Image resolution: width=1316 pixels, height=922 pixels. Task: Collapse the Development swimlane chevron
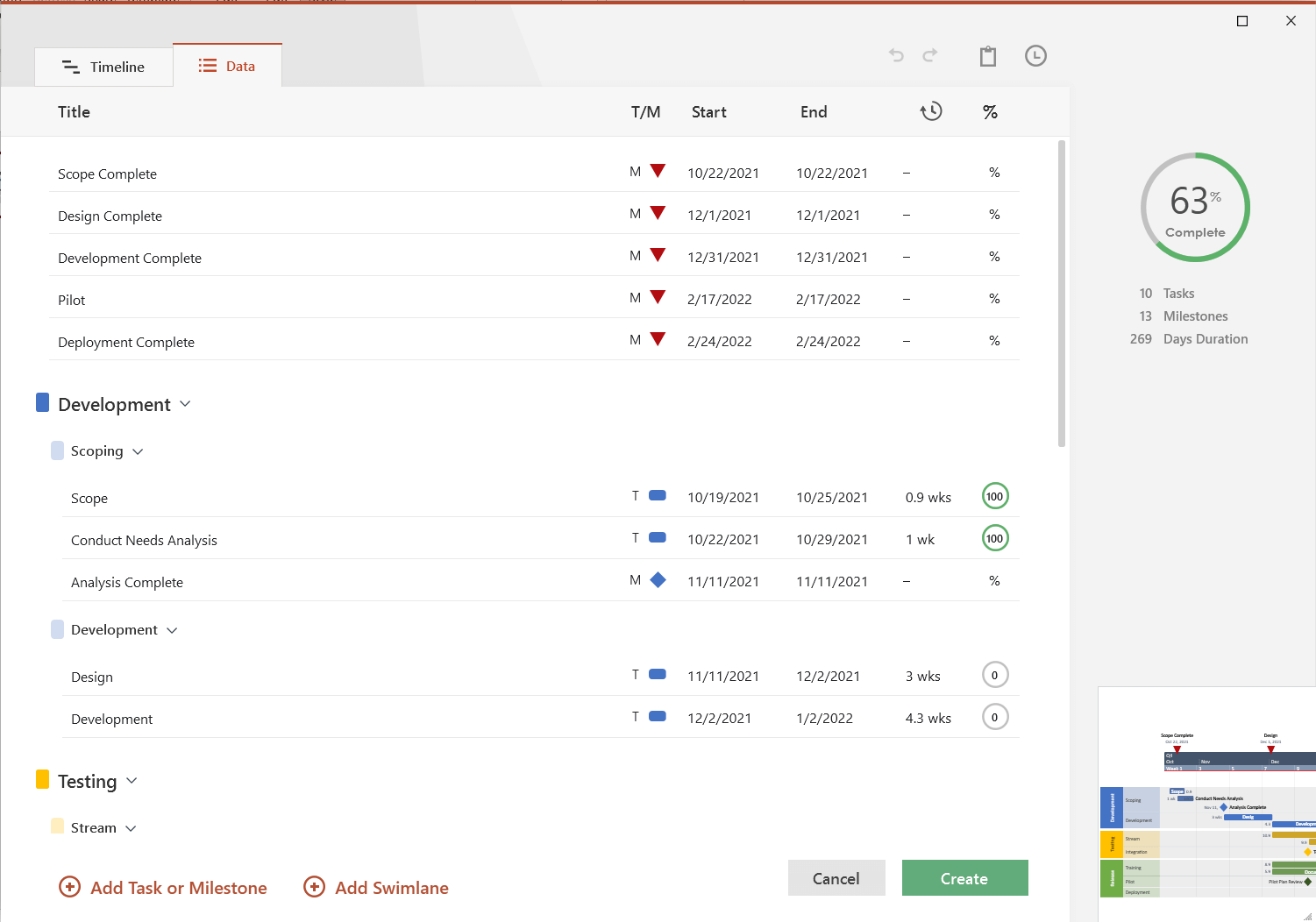click(x=185, y=403)
